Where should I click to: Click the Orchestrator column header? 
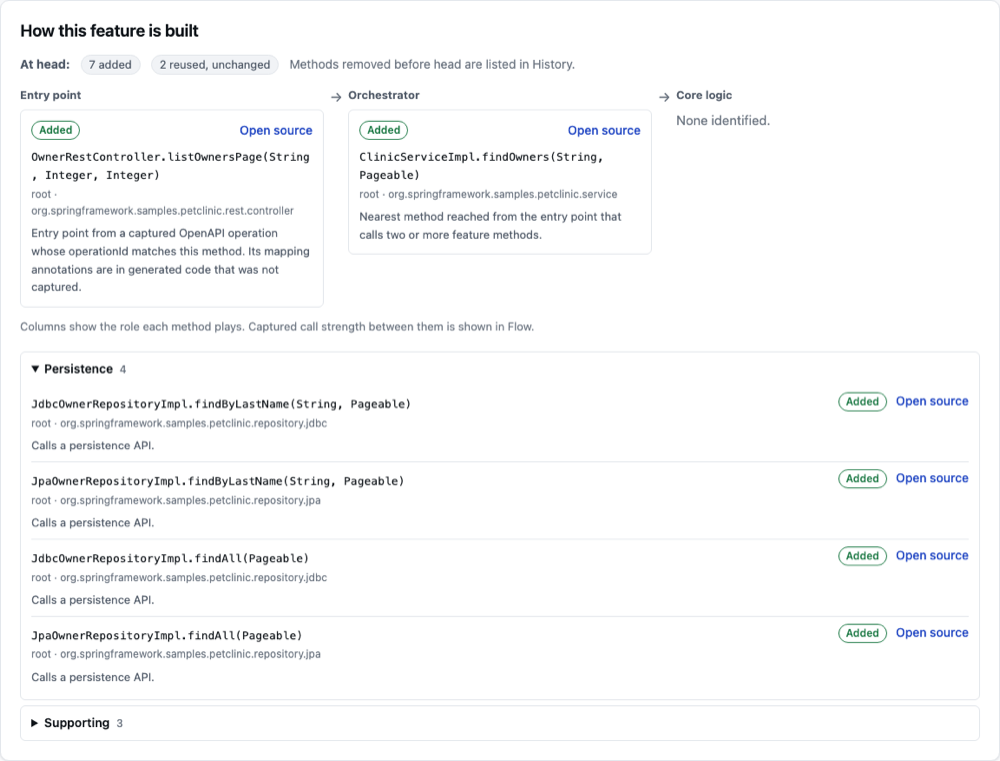click(x=383, y=95)
